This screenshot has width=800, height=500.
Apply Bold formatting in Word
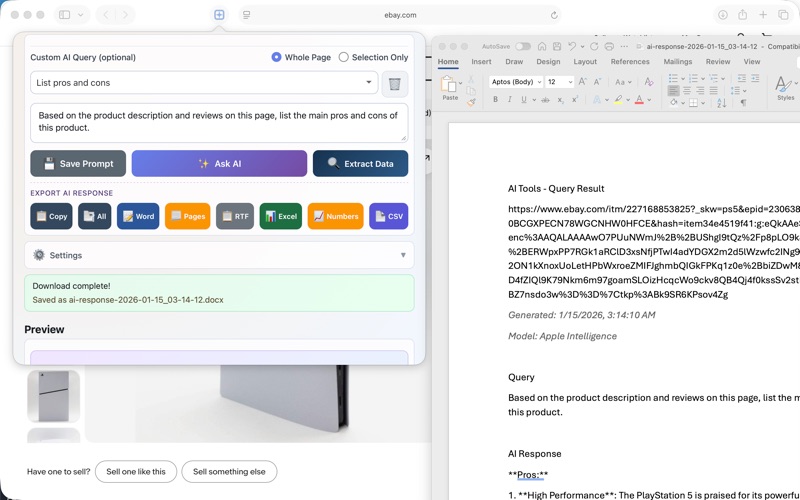[x=495, y=99]
